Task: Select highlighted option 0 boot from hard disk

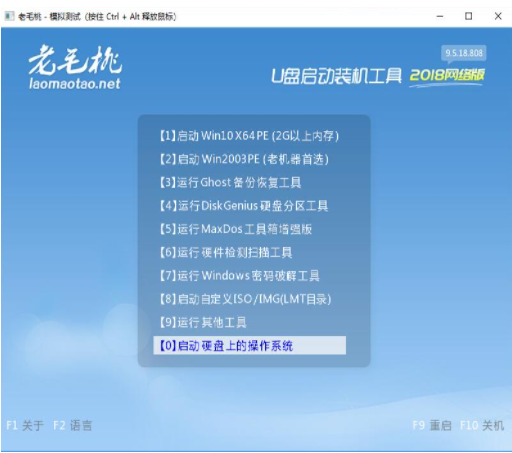Action: point(249,345)
